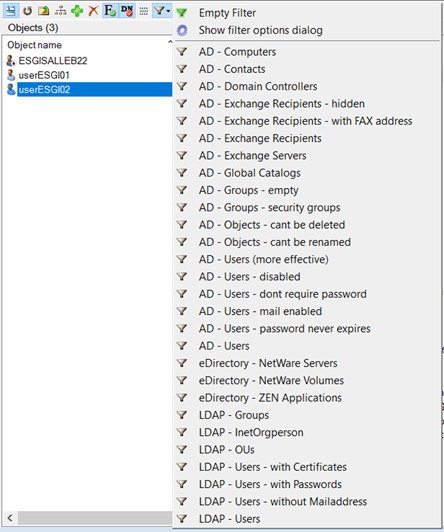Click the hierarchy tree toolbar icon
The height and width of the screenshot is (532, 444).
point(60,11)
